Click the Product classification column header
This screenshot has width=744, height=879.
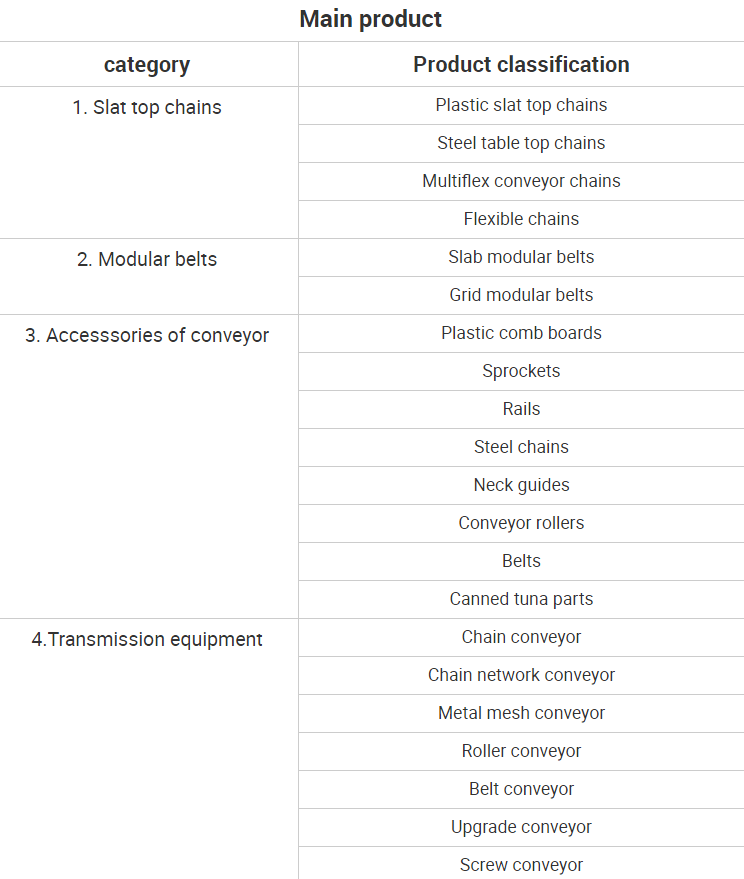coord(521,65)
